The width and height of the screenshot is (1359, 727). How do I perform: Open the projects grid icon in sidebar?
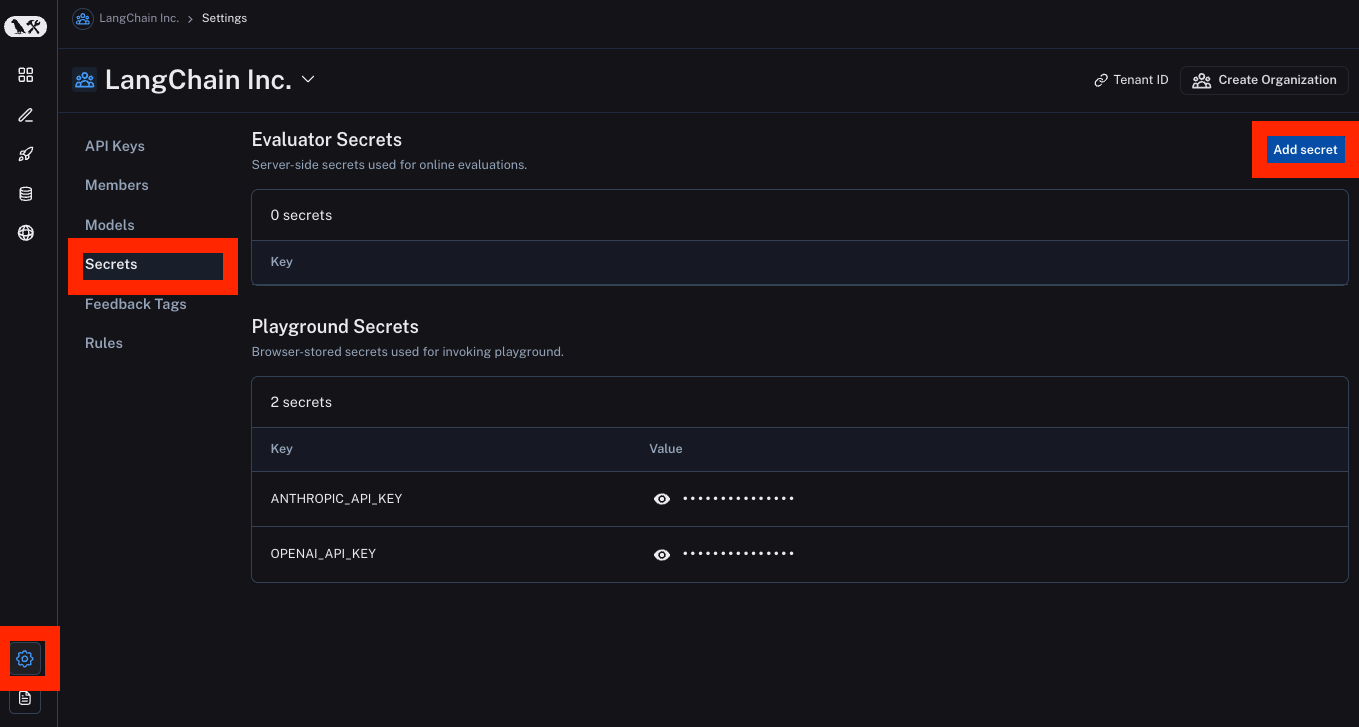pyautogui.click(x=26, y=75)
